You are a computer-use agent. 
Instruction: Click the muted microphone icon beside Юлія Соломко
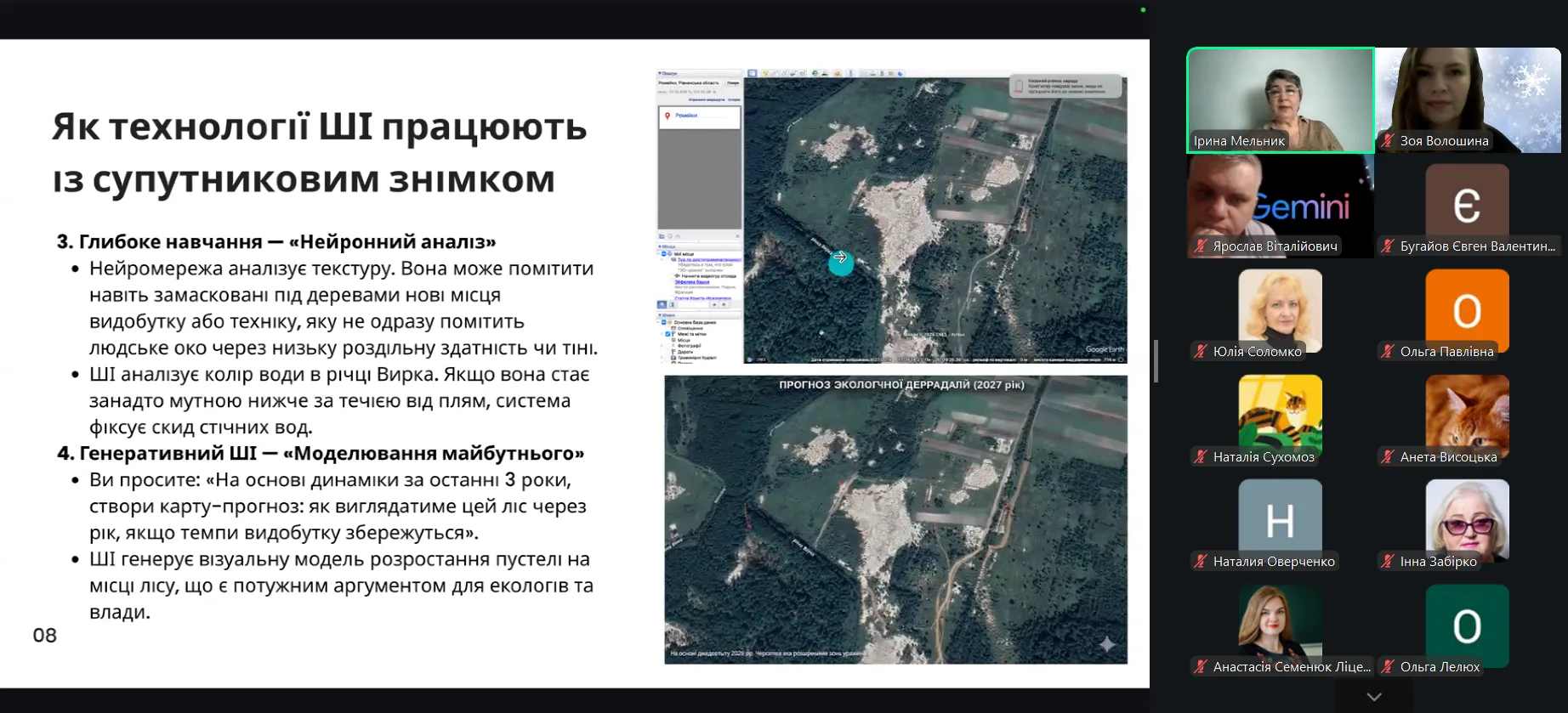click(1201, 351)
